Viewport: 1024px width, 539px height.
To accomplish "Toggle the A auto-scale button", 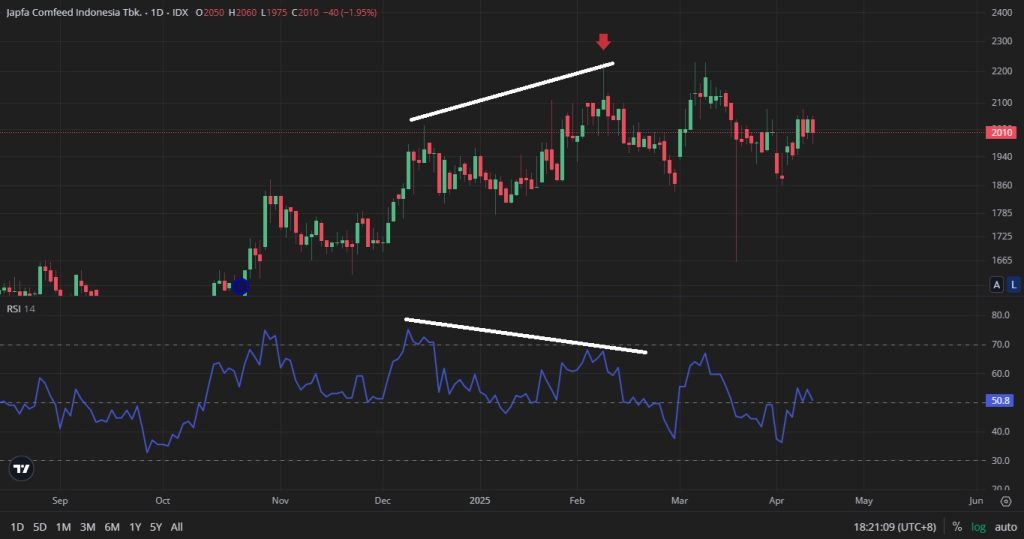I will click(x=997, y=284).
